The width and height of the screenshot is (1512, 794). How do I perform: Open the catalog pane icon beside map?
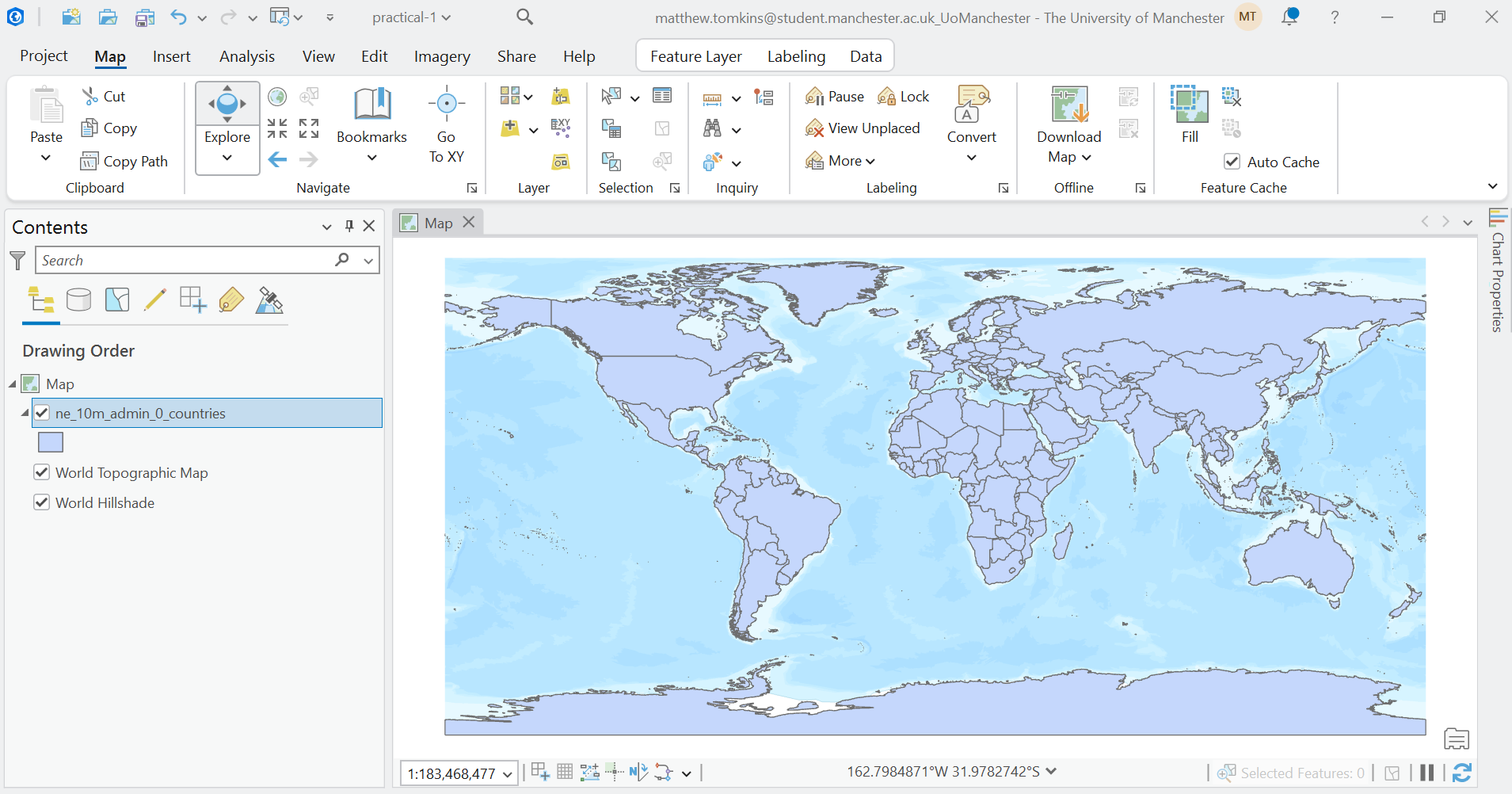[x=1457, y=739]
